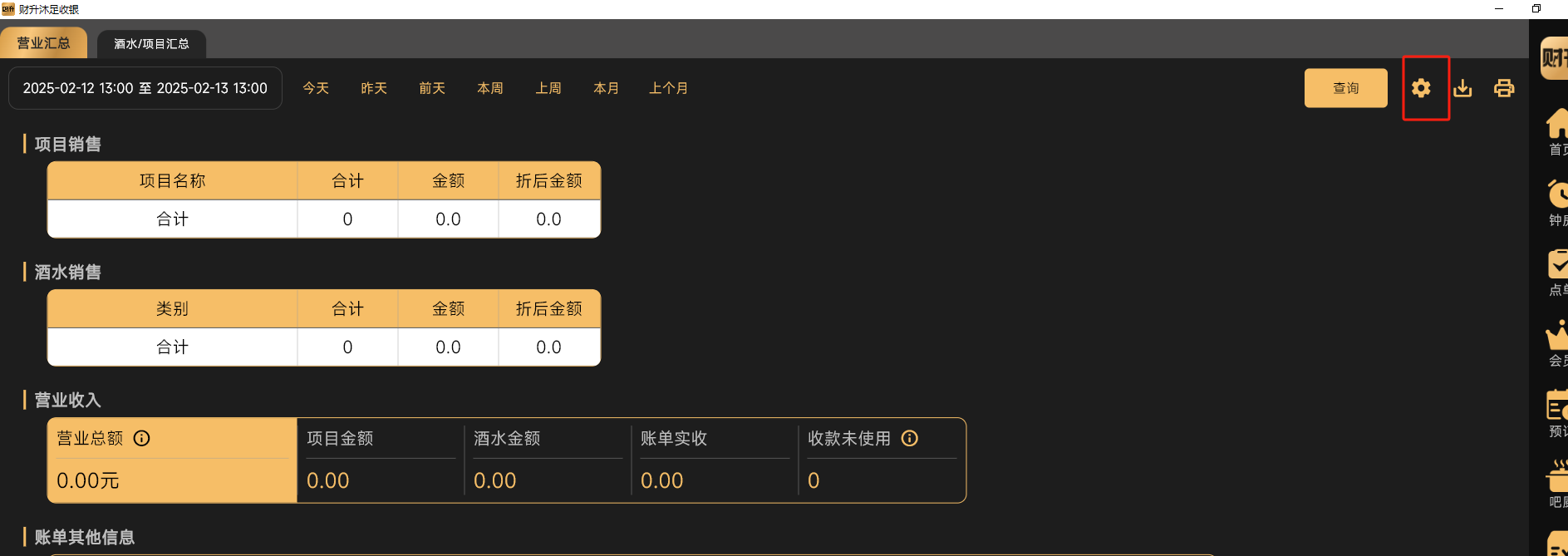1568x556 pixels.
Task: Filter by 昨天
Action: (x=374, y=88)
